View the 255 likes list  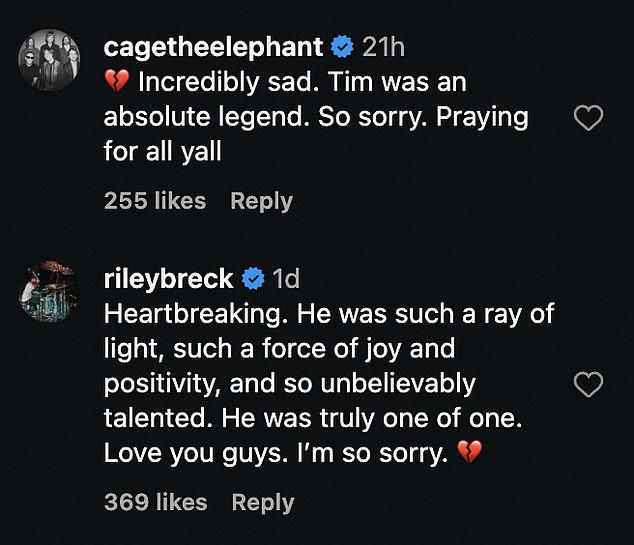(x=155, y=201)
